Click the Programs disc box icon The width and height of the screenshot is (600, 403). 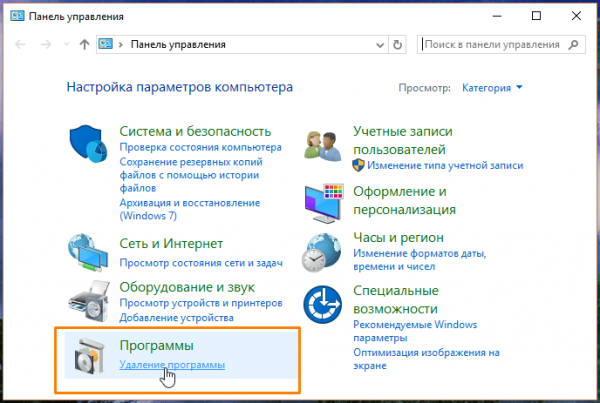click(x=90, y=356)
